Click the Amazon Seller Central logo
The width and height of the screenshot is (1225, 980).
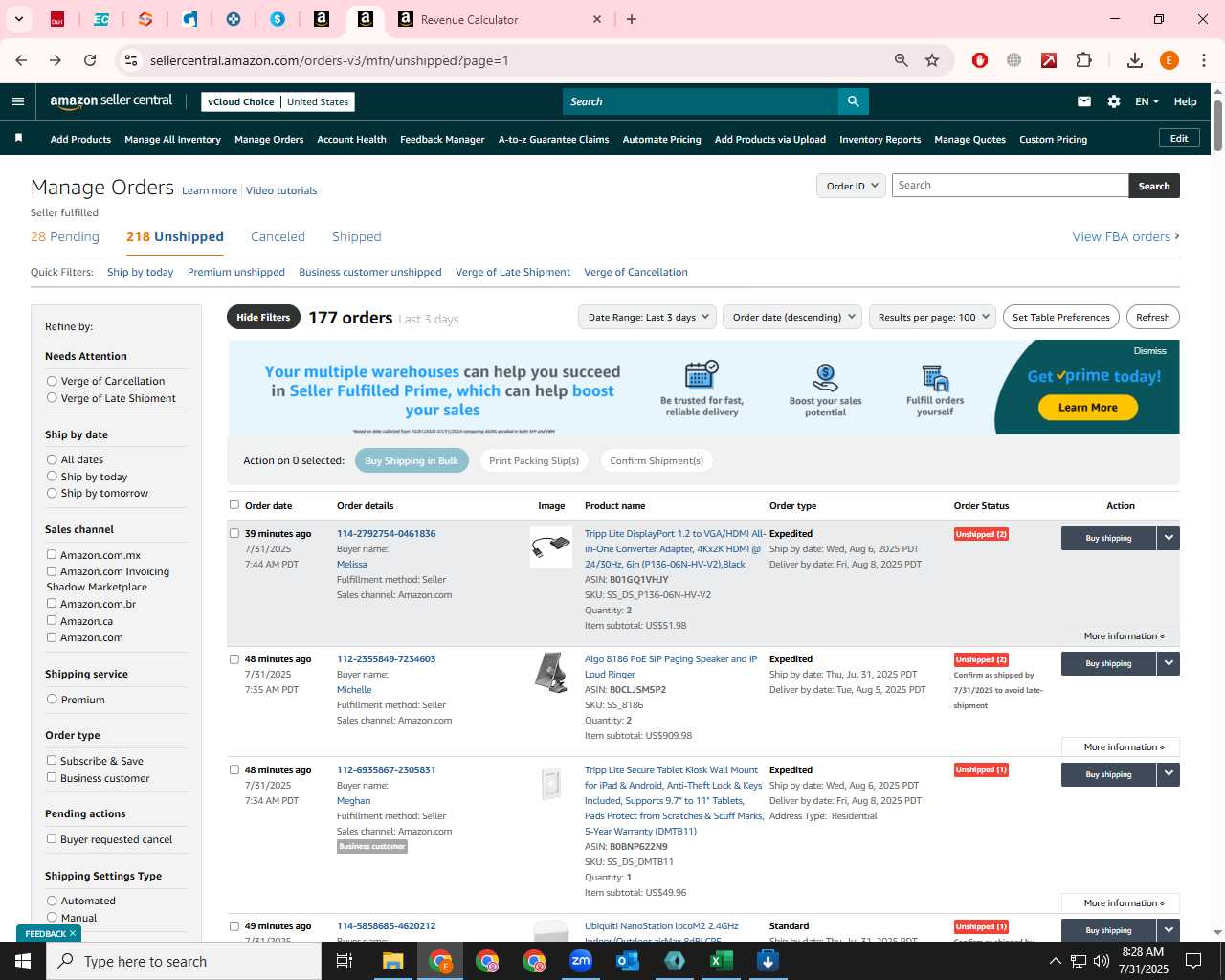click(111, 100)
